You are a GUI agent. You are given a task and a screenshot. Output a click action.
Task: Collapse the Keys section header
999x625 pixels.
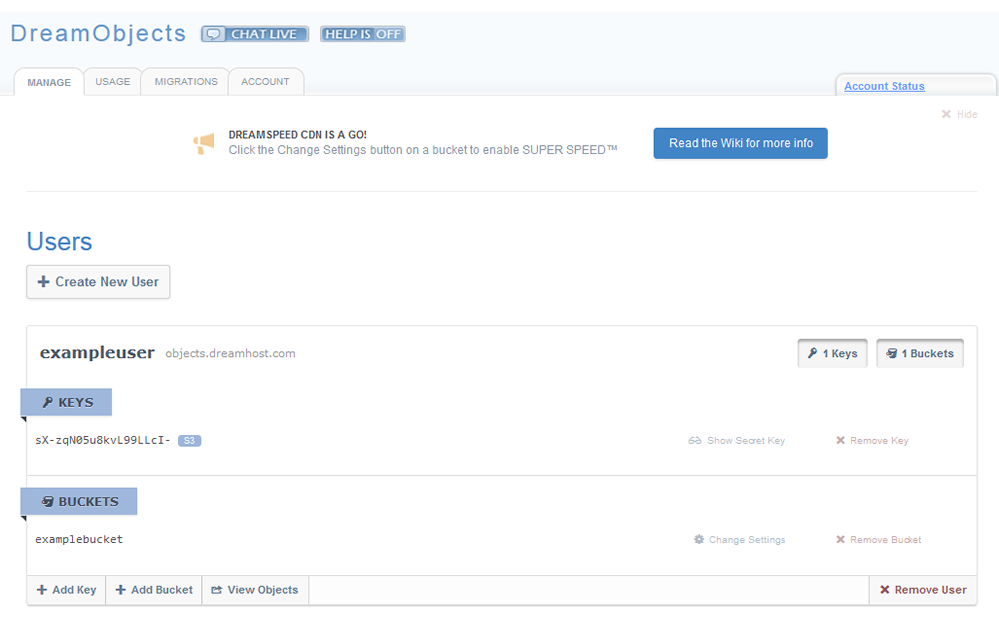coord(67,402)
